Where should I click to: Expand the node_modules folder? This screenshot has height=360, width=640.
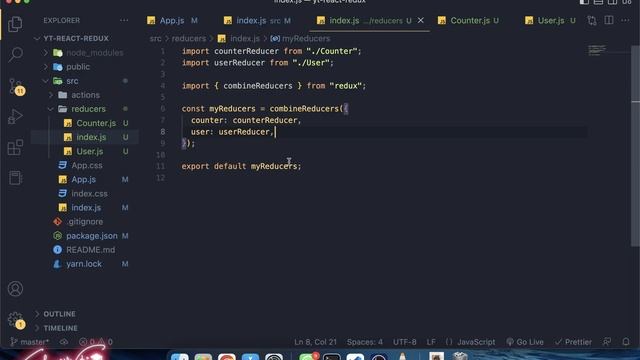pos(94,53)
